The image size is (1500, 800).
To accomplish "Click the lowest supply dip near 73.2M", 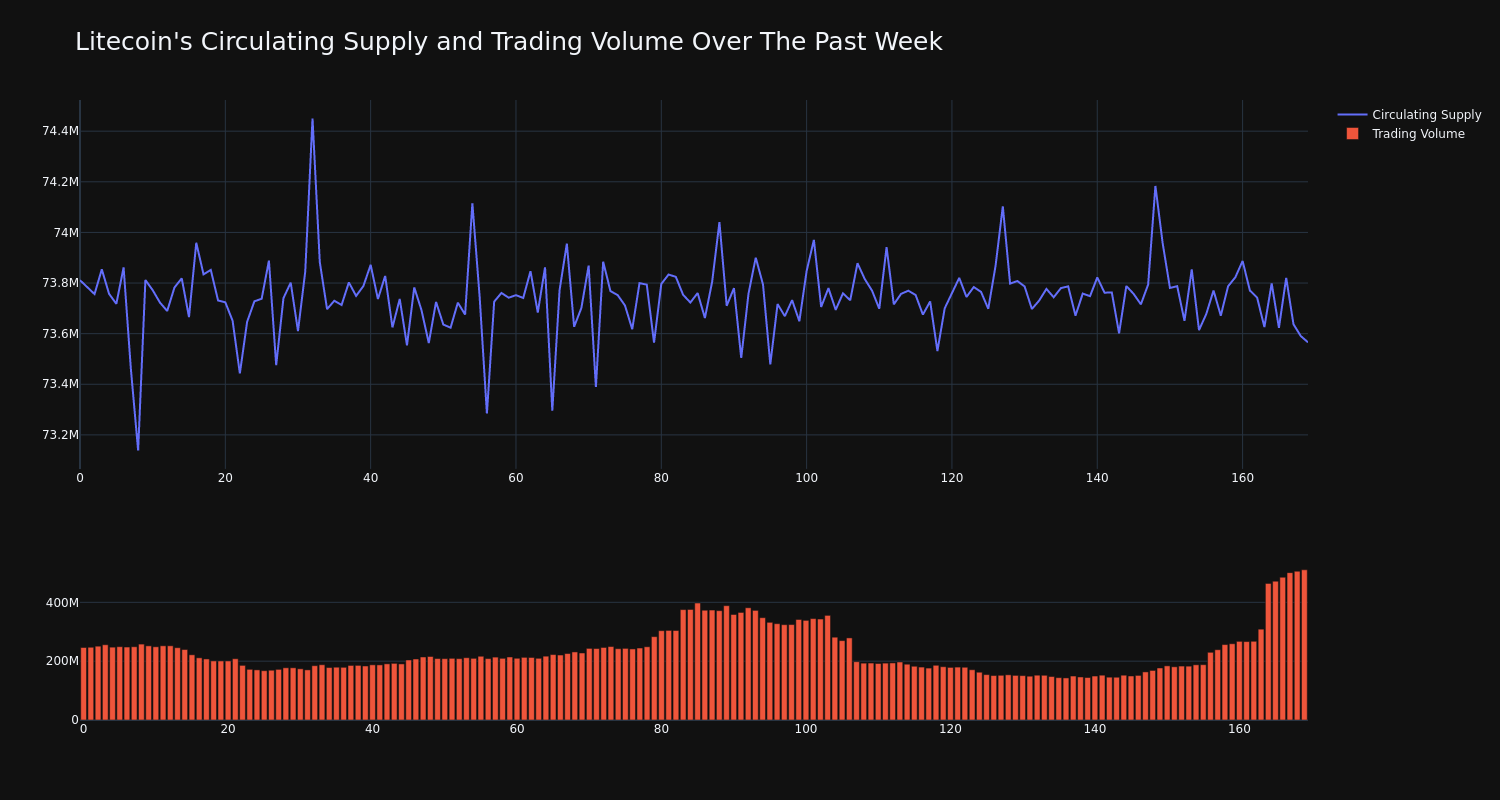I will tap(138, 449).
